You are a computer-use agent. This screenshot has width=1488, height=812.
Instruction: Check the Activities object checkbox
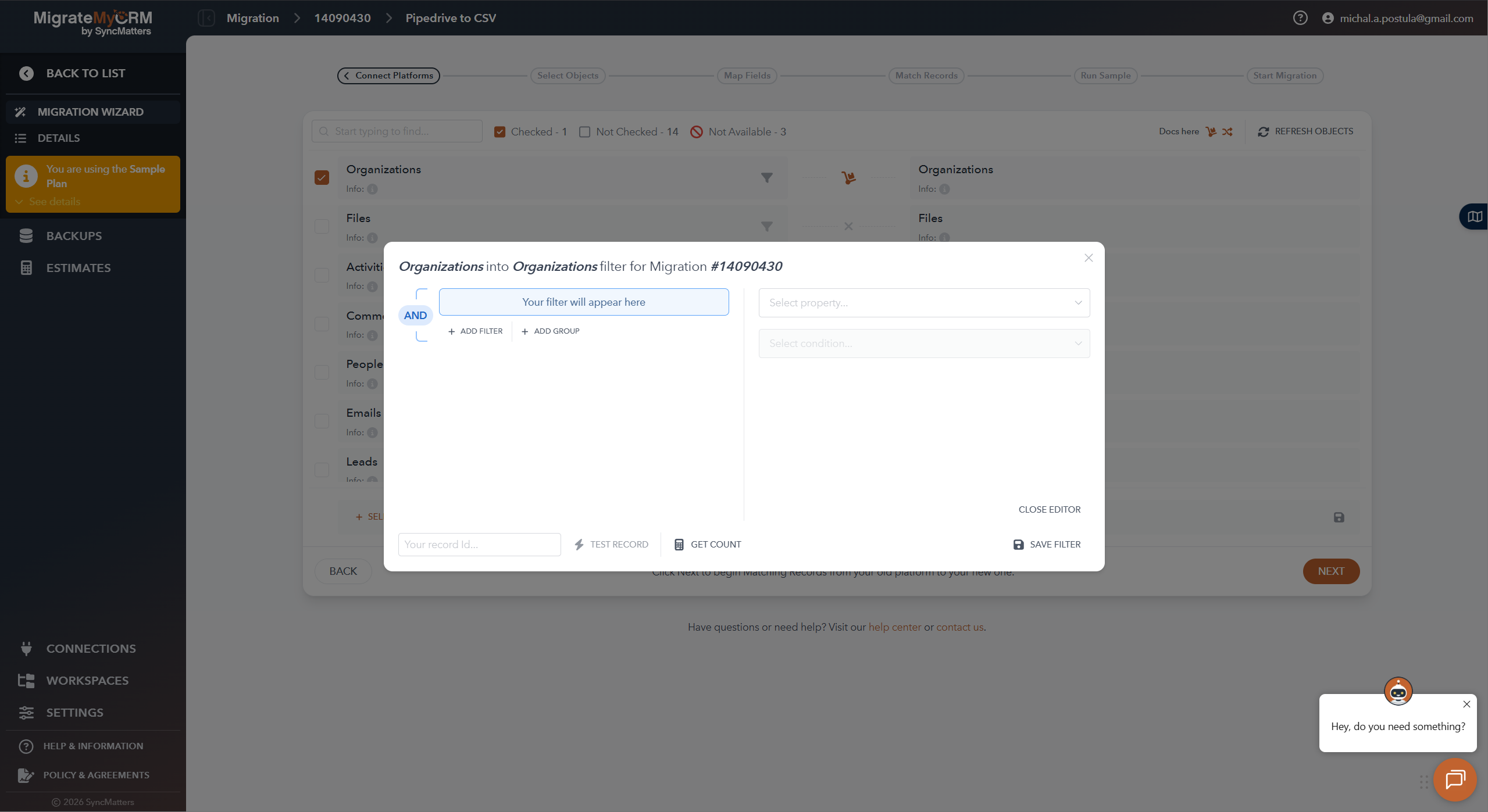coord(322,275)
